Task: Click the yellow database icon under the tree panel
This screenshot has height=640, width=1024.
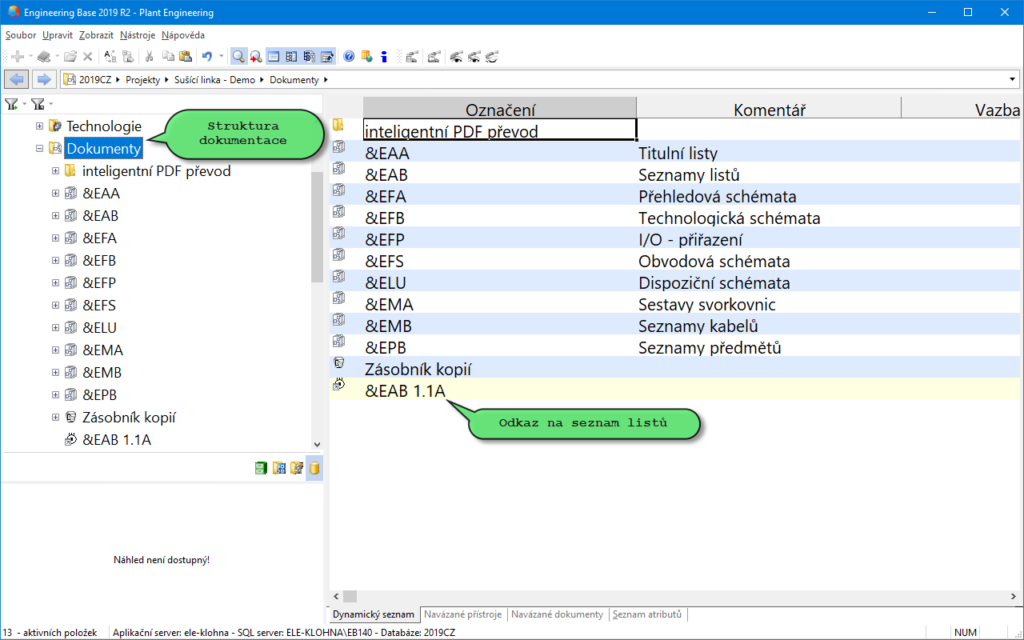Action: point(314,467)
